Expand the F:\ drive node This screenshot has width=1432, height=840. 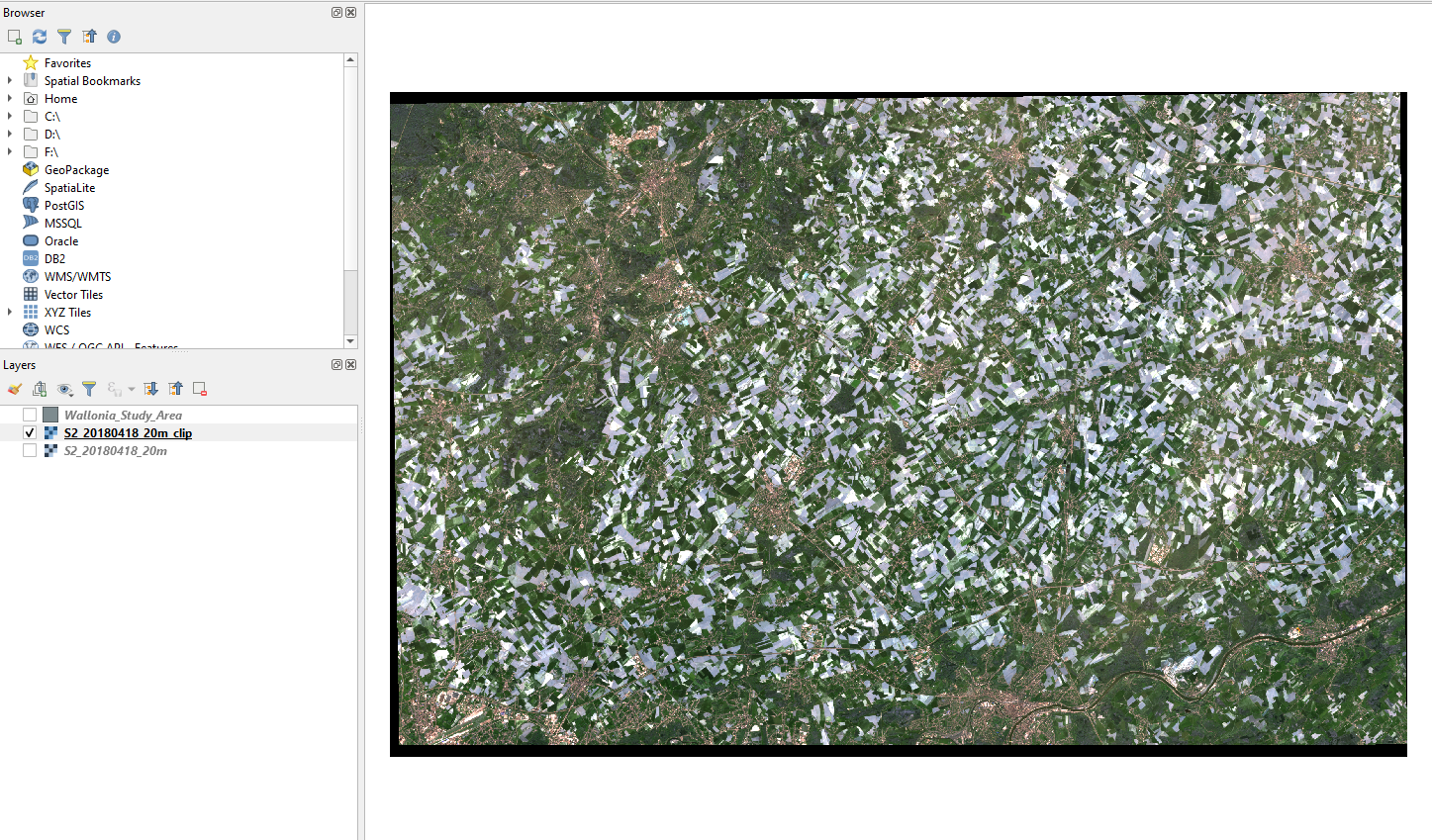[10, 152]
